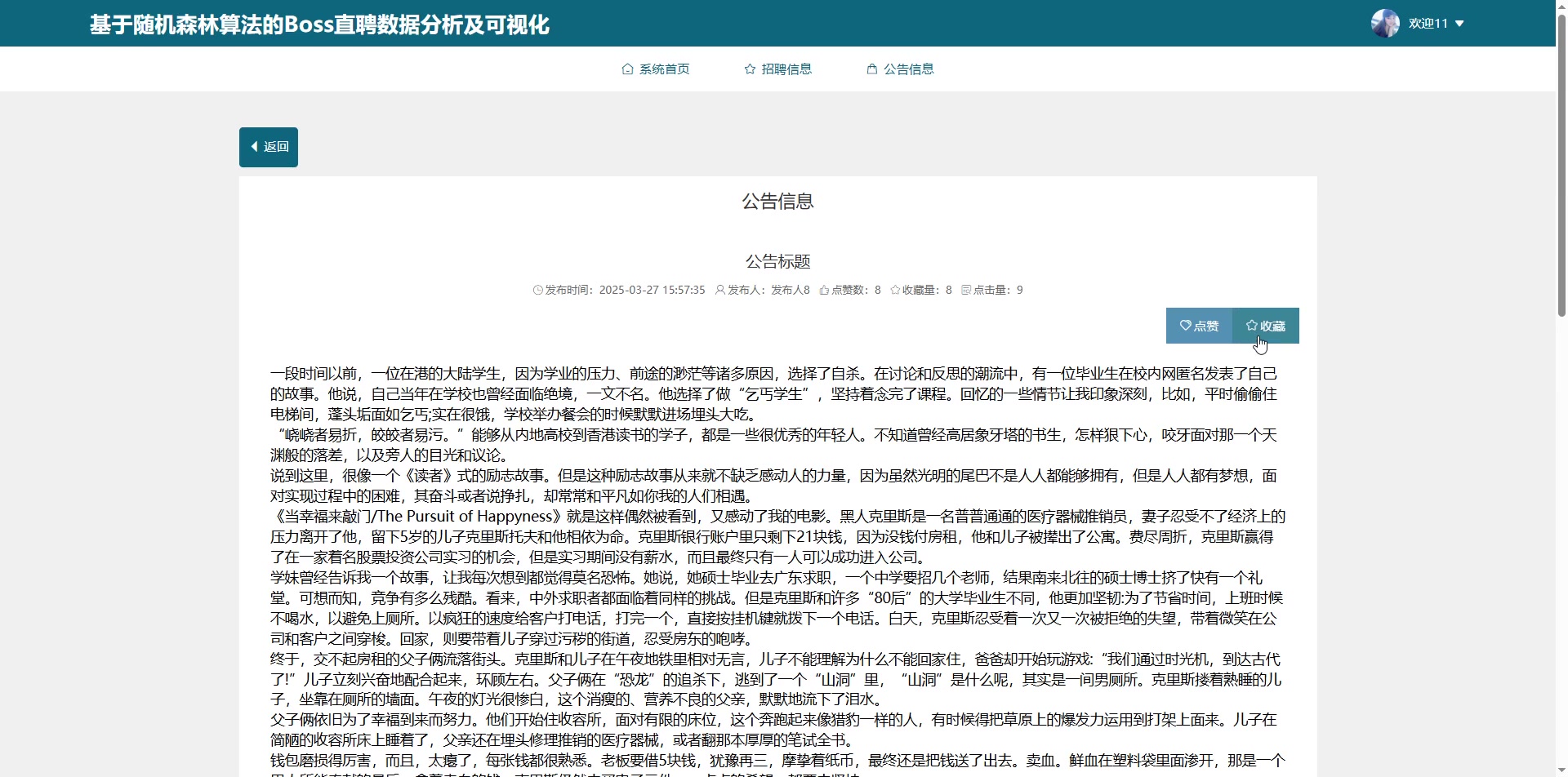Click the star icon before 收藏量
Screen dimensions: 1568x777
pos(894,290)
